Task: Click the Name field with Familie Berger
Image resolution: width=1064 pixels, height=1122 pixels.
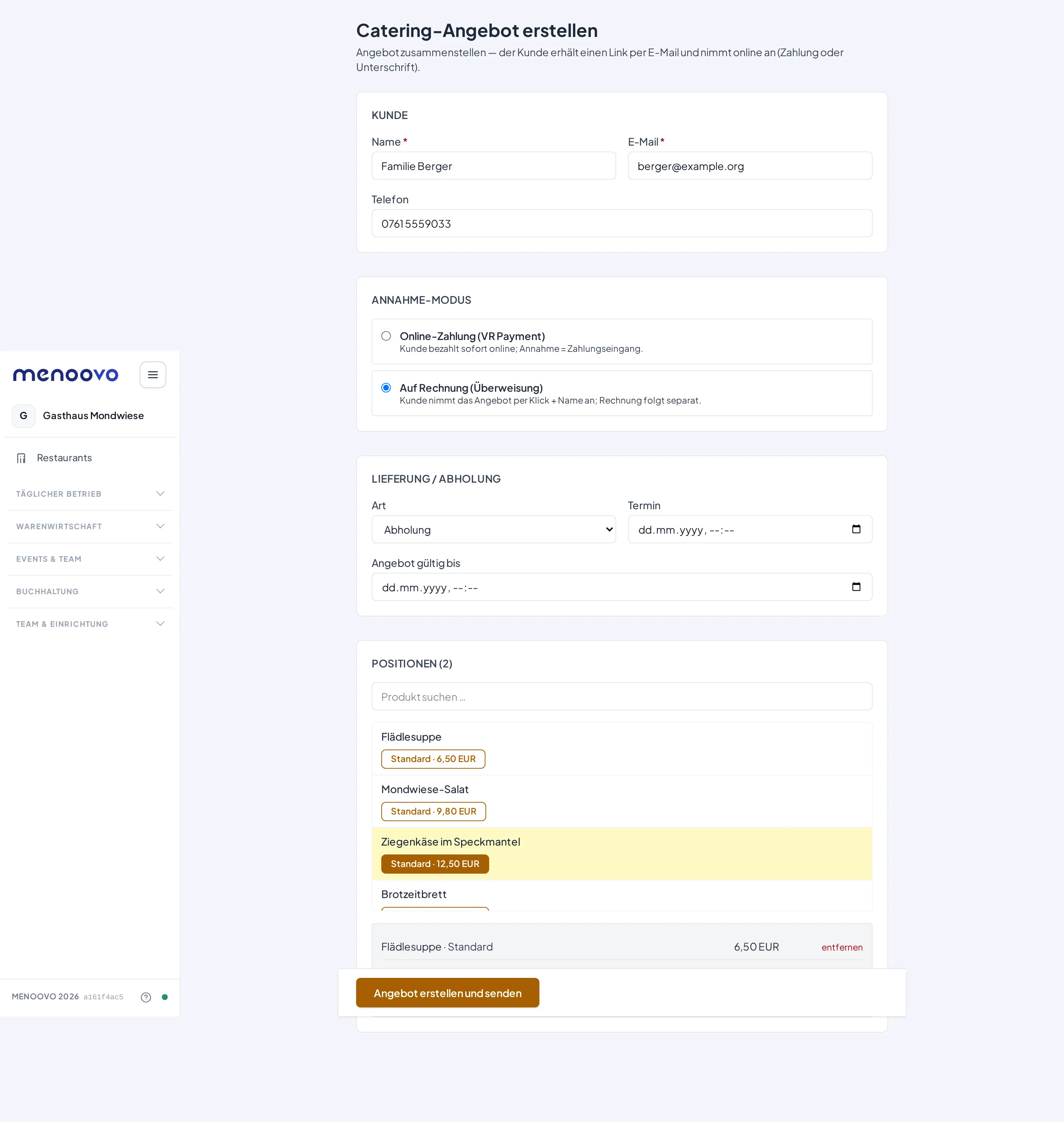Action: (494, 166)
